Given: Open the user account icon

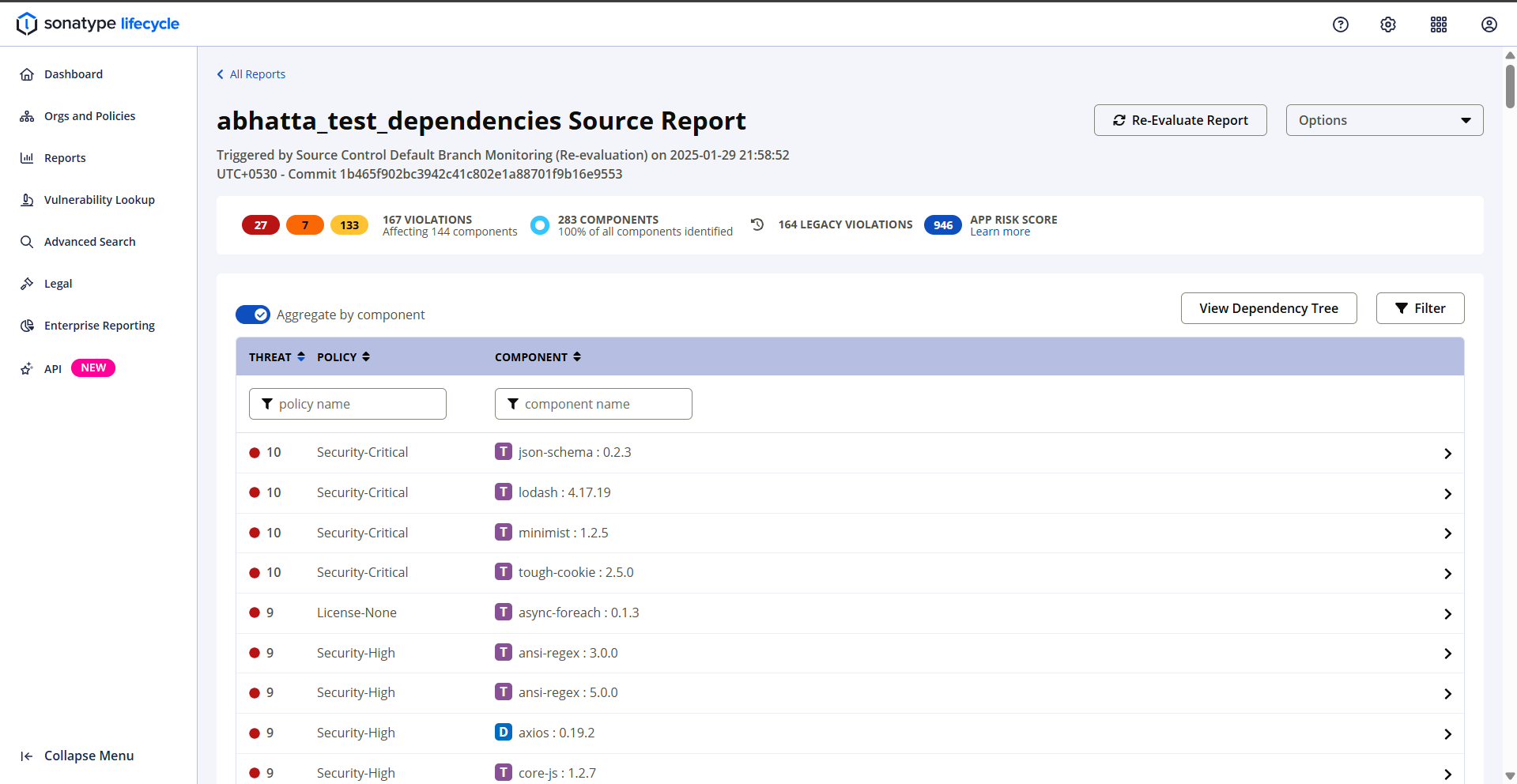Looking at the screenshot, I should coord(1489,24).
